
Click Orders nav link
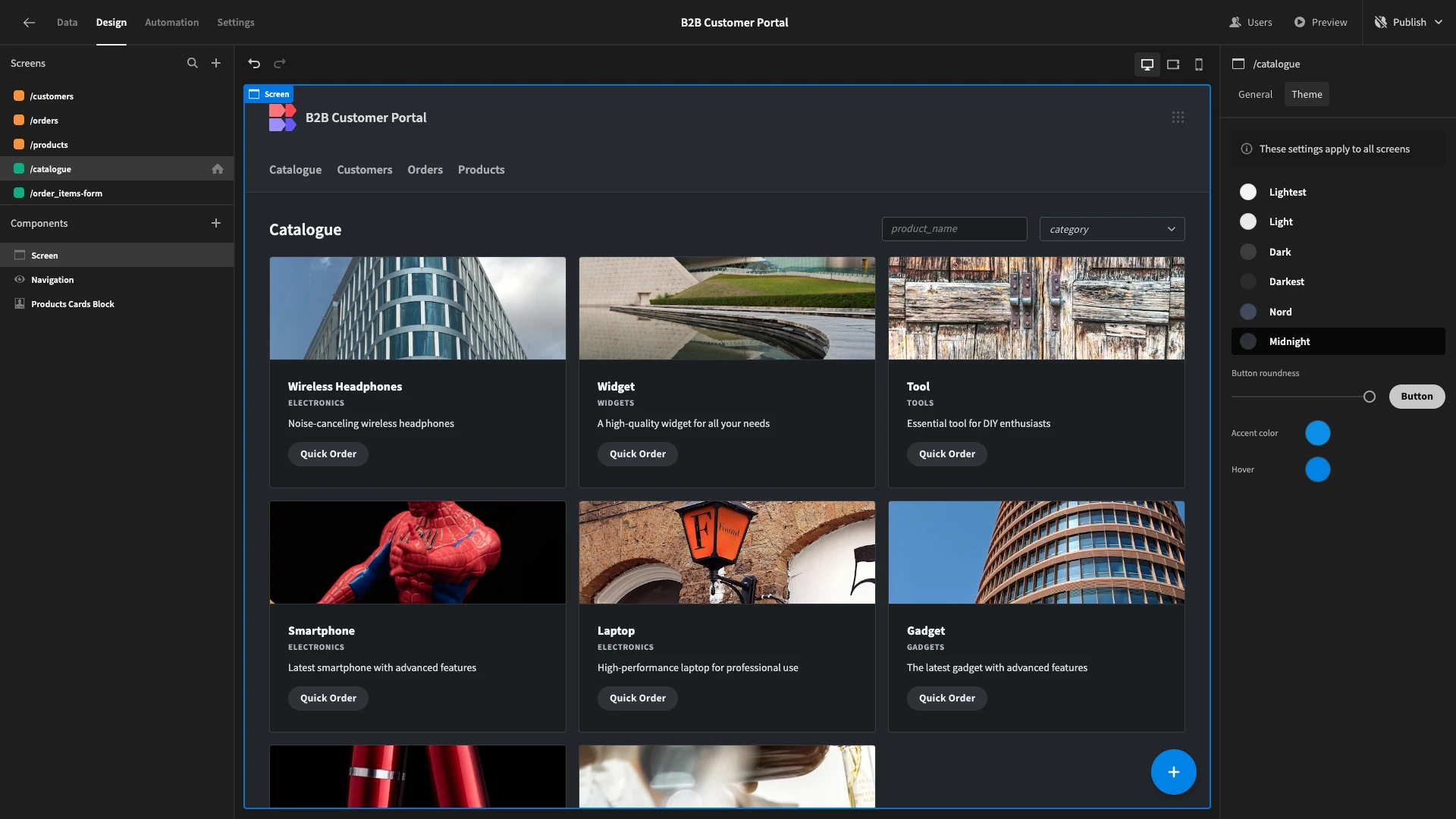coord(425,170)
